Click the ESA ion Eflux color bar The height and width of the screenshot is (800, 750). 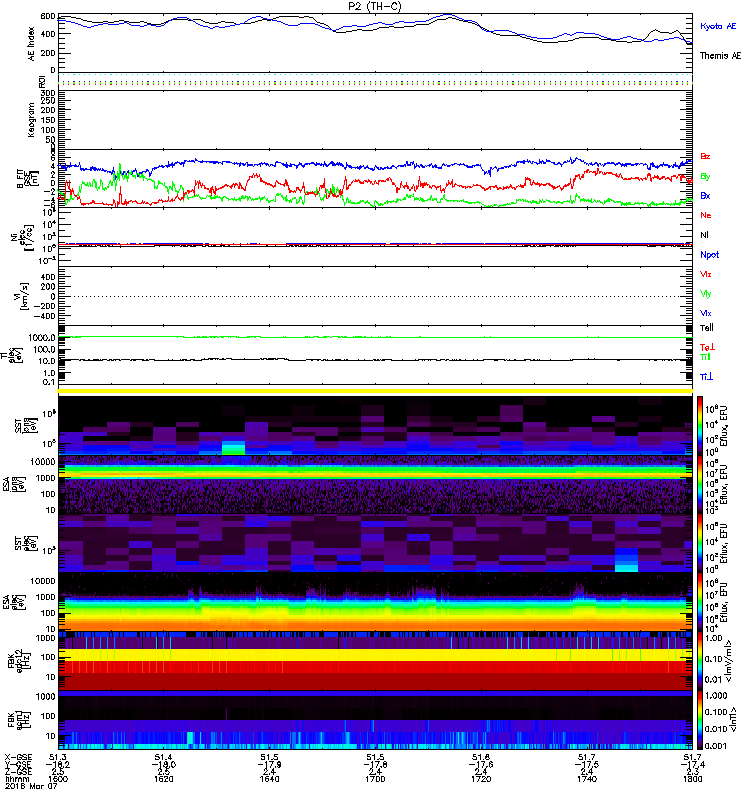point(701,485)
